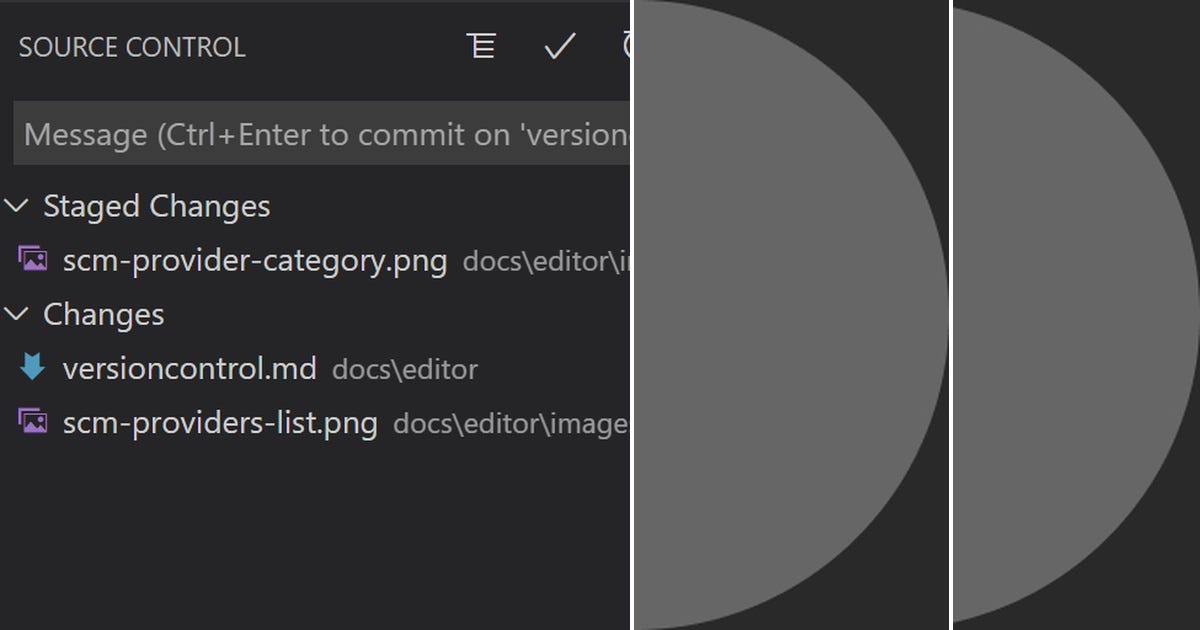Viewport: 1200px width, 630px height.
Task: Click the chevron icon before Changes
Action: click(x=15, y=314)
